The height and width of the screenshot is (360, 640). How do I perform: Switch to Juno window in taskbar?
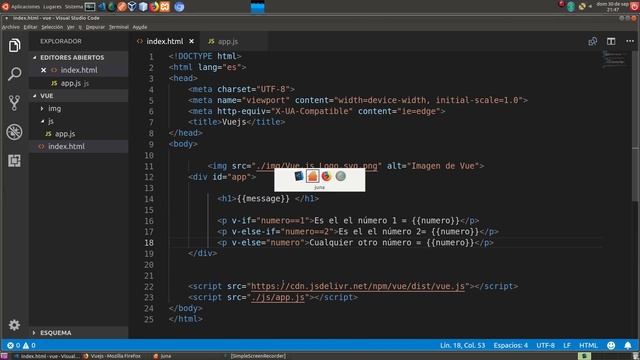tap(163, 356)
